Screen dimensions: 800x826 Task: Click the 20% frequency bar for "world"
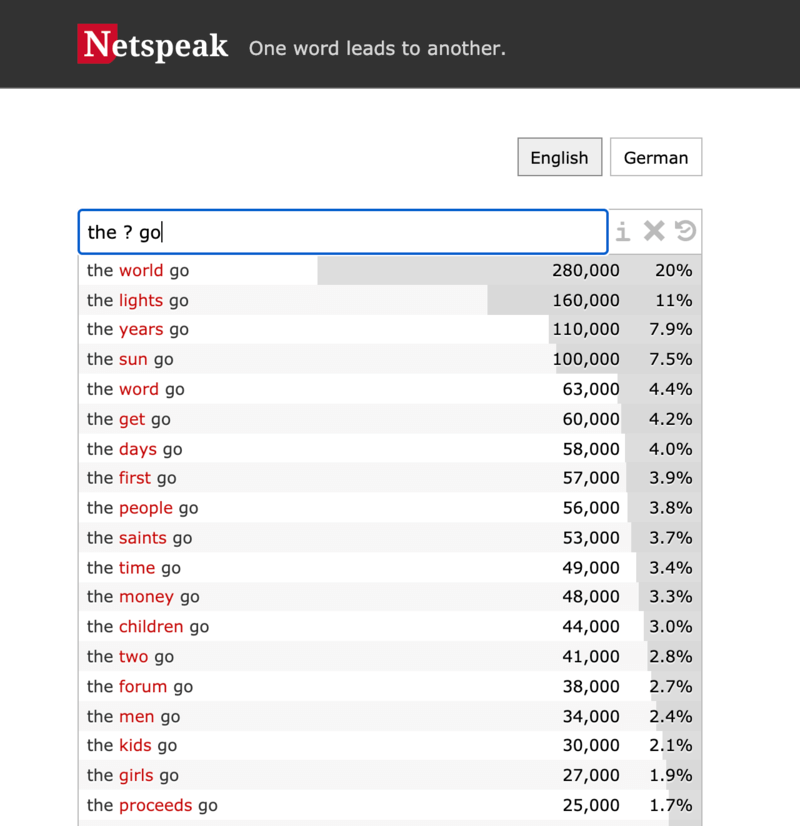[x=673, y=270]
